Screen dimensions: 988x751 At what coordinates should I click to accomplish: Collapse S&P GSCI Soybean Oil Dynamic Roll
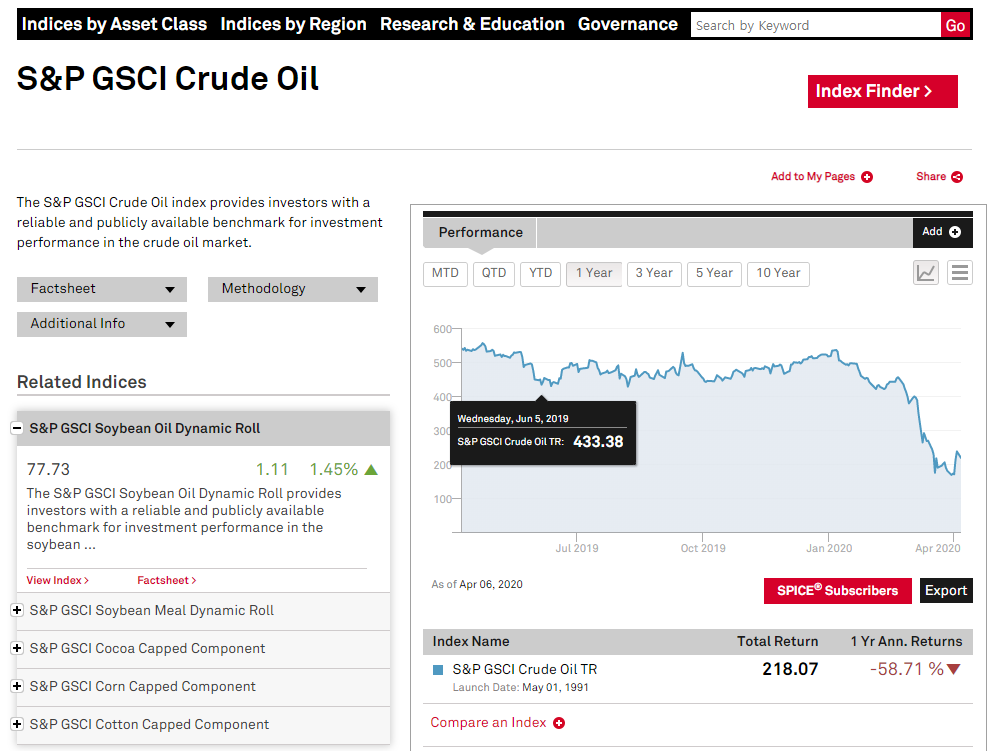click(x=17, y=428)
